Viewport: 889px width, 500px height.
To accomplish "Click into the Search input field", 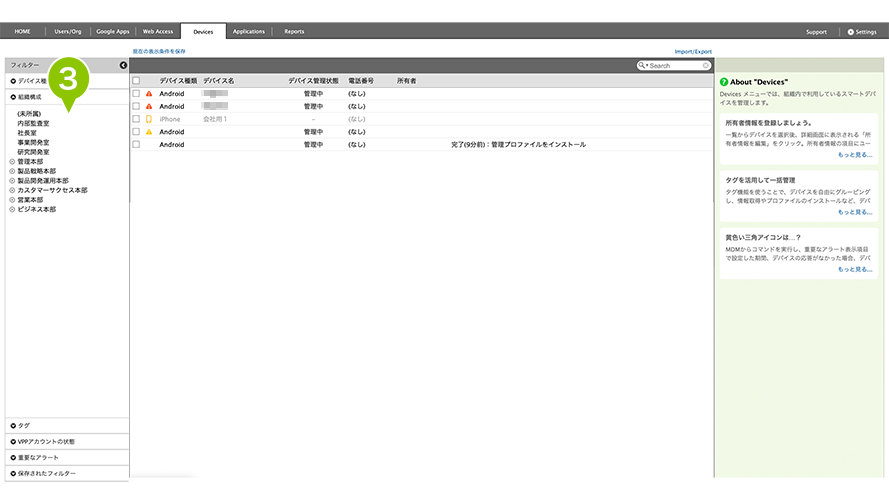I will (675, 66).
